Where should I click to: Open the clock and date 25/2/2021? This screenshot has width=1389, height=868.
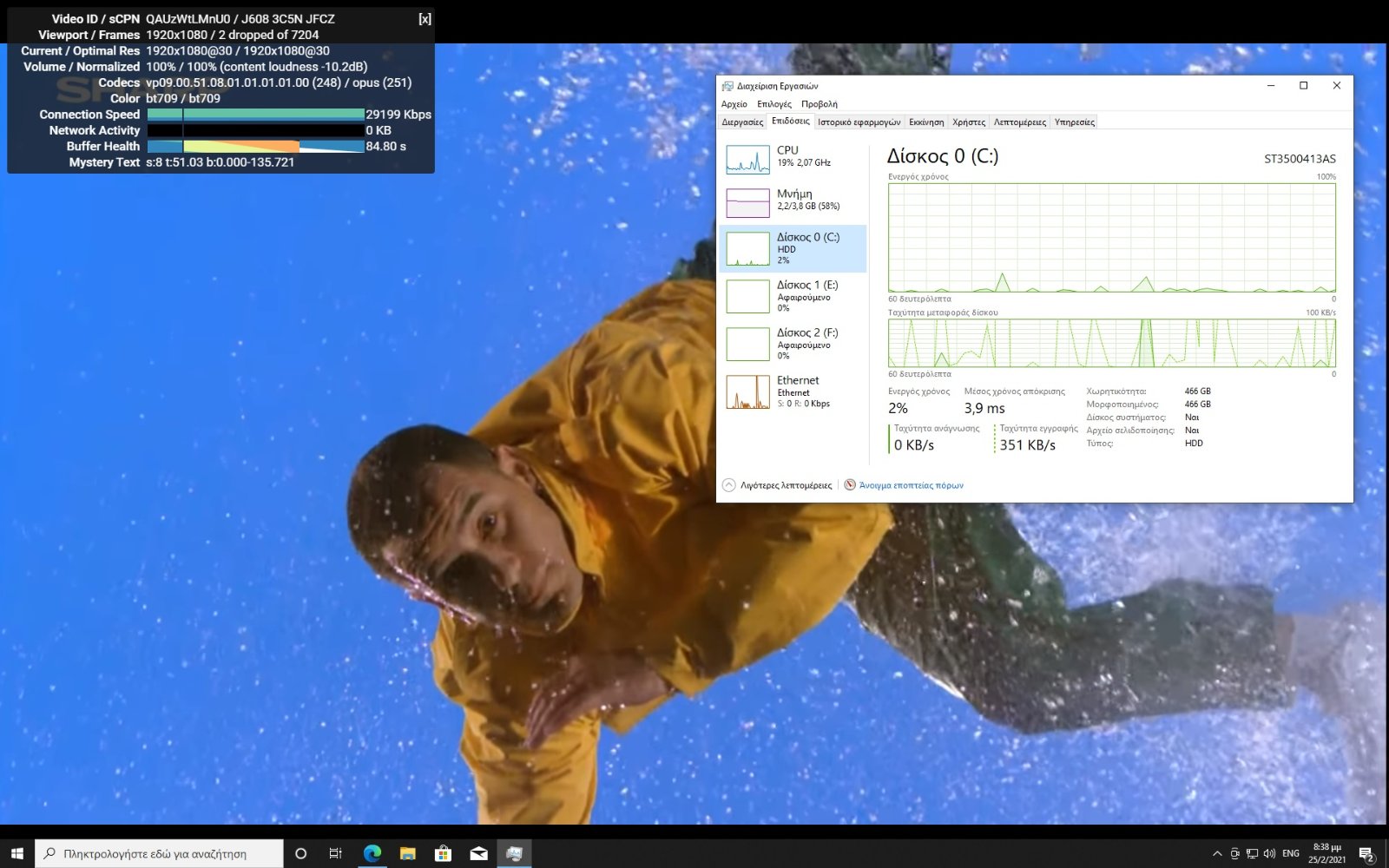[1327, 853]
